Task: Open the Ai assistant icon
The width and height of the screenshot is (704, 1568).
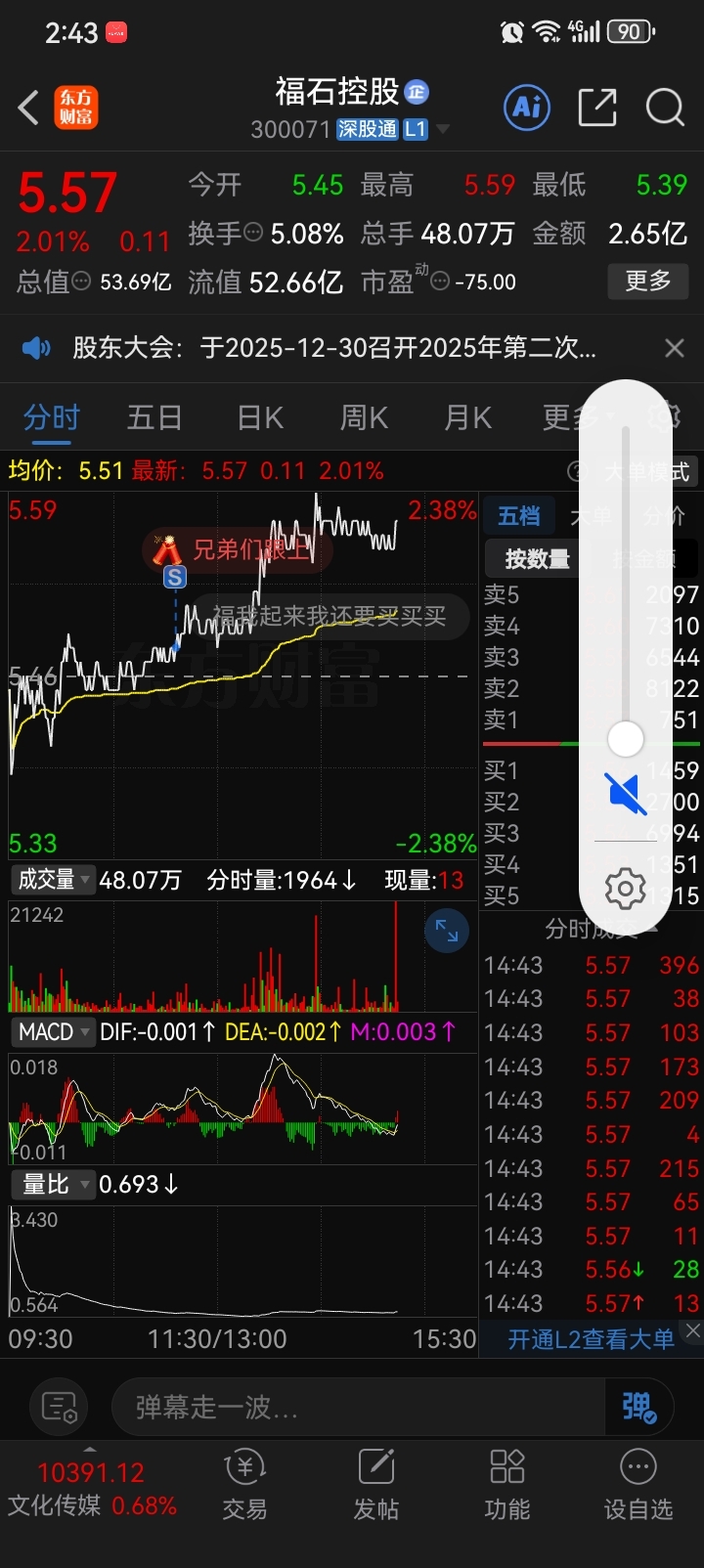Action: pyautogui.click(x=527, y=107)
